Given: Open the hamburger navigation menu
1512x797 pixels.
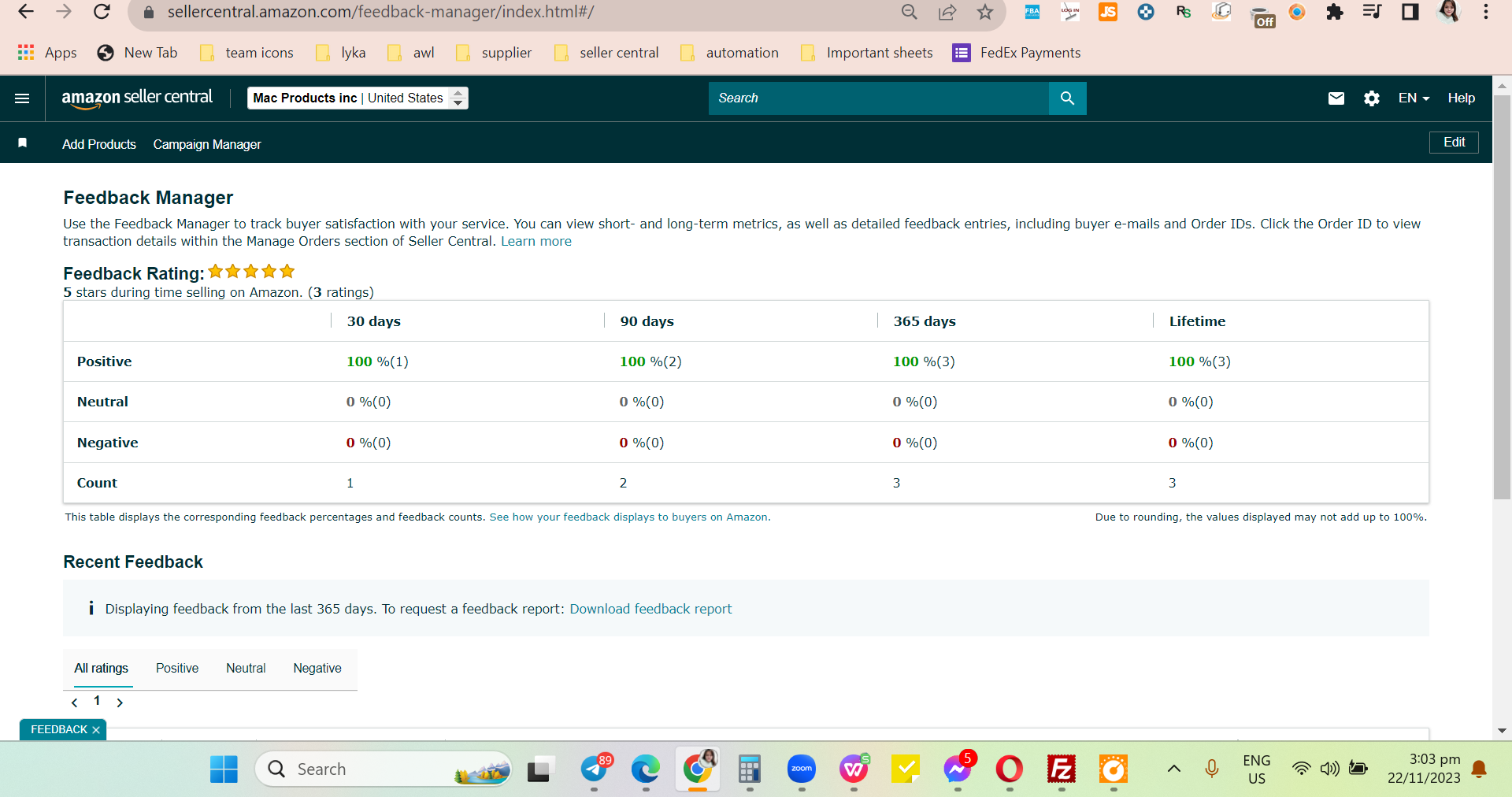Looking at the screenshot, I should (22, 98).
